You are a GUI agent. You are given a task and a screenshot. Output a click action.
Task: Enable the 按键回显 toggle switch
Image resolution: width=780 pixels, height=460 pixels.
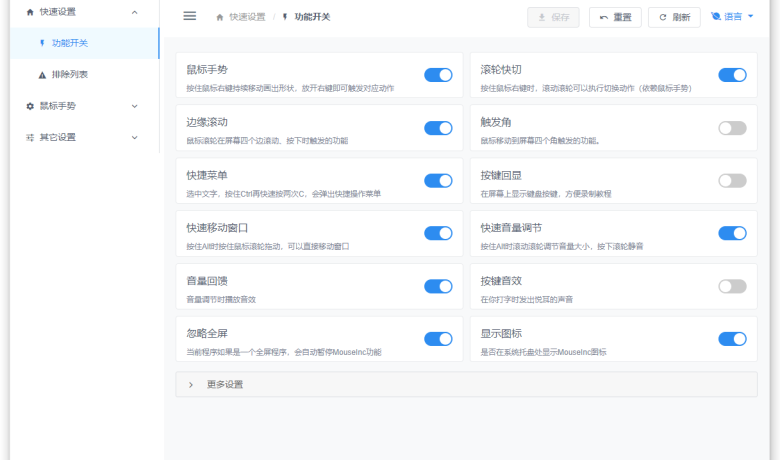click(x=732, y=181)
